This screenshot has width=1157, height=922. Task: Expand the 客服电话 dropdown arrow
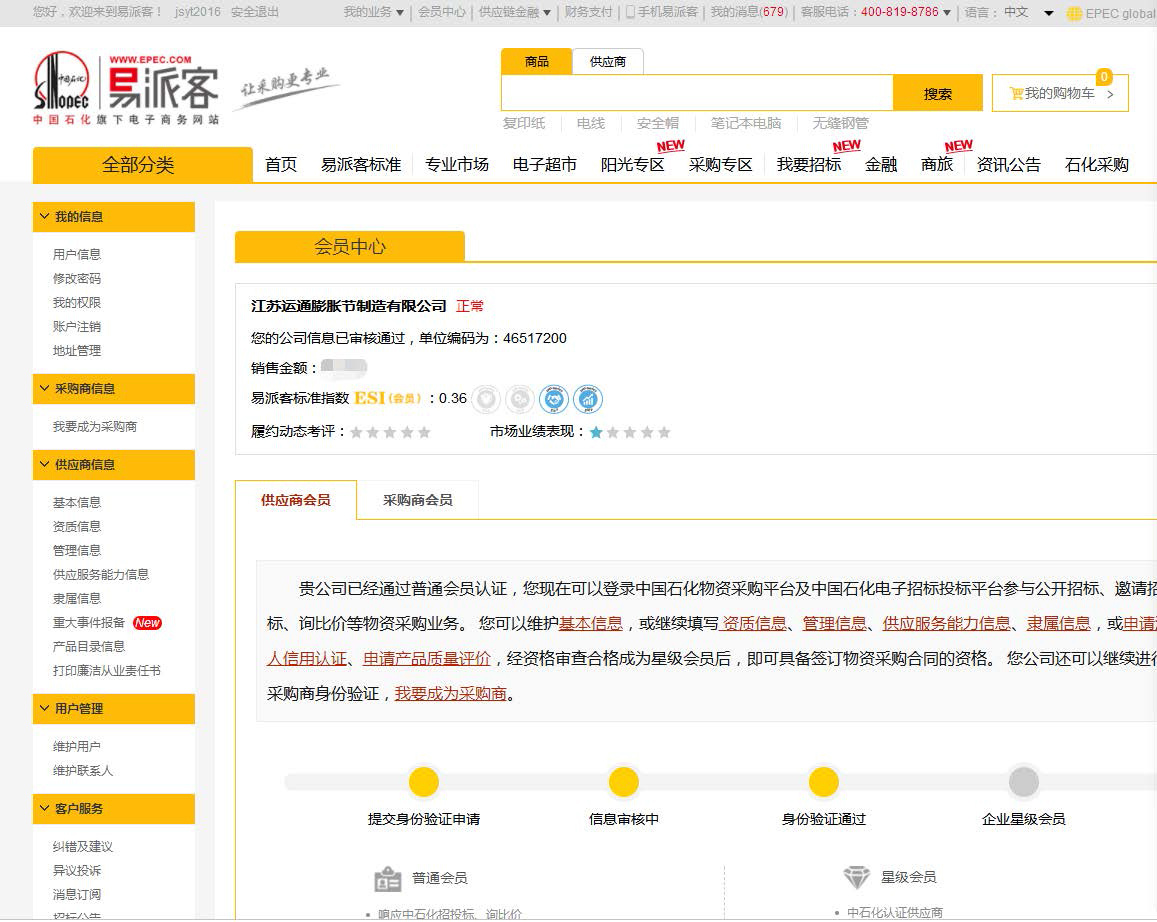(947, 13)
